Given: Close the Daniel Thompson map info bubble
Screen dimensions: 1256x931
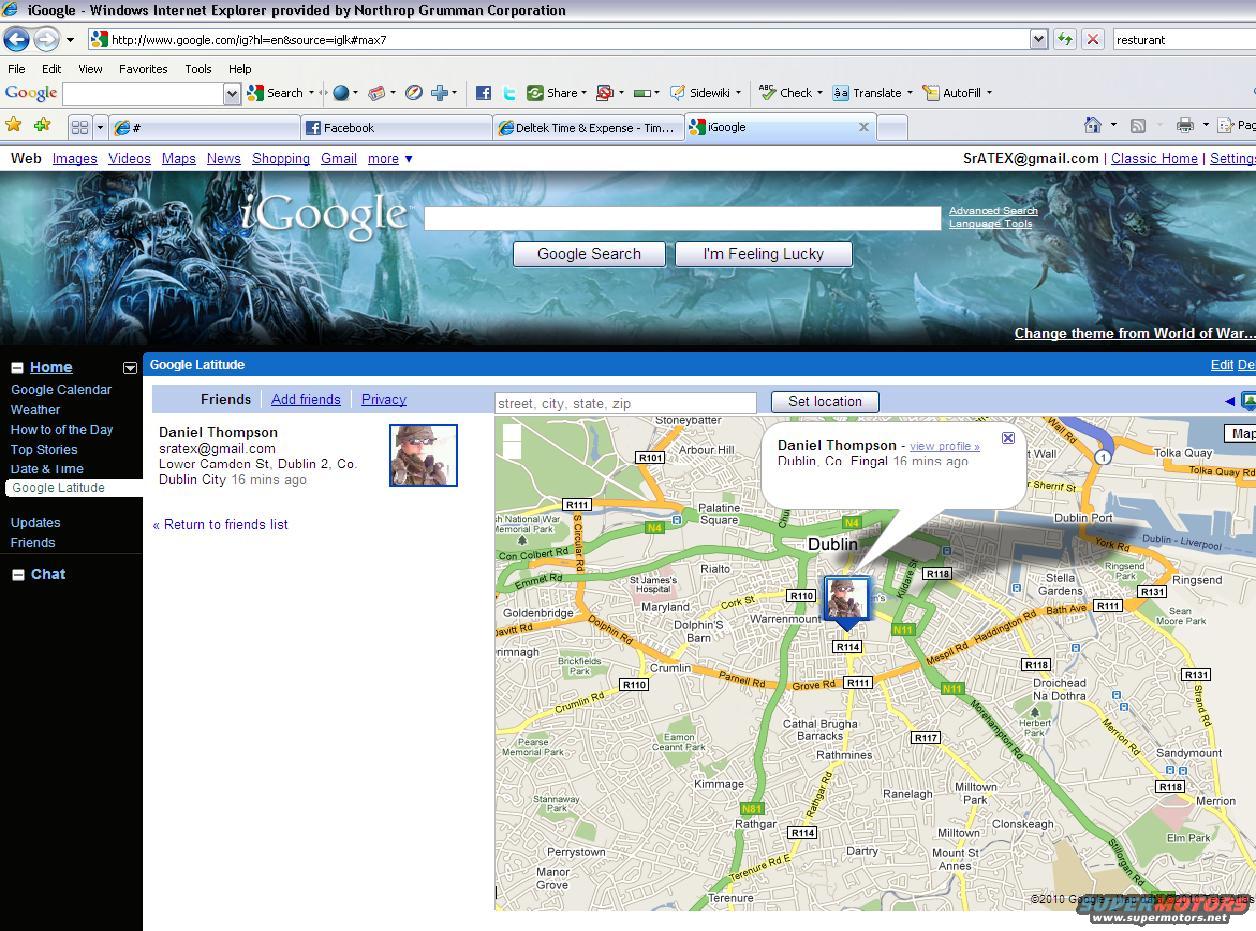Looking at the screenshot, I should pyautogui.click(x=1008, y=438).
